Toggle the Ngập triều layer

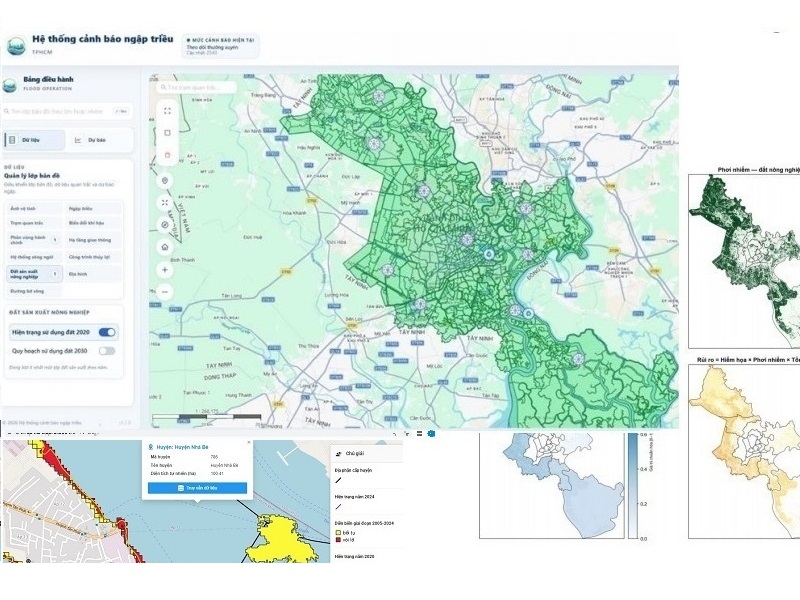pyautogui.click(x=93, y=209)
